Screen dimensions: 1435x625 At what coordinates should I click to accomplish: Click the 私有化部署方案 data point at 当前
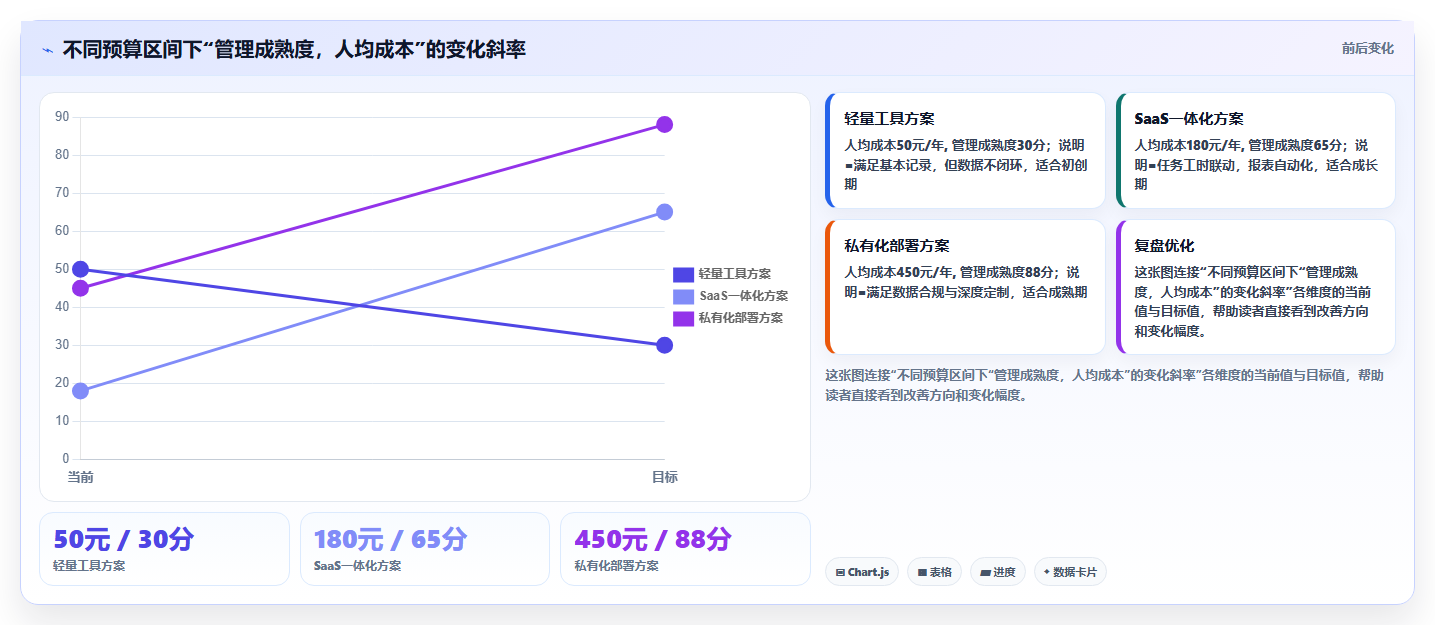tap(80, 288)
